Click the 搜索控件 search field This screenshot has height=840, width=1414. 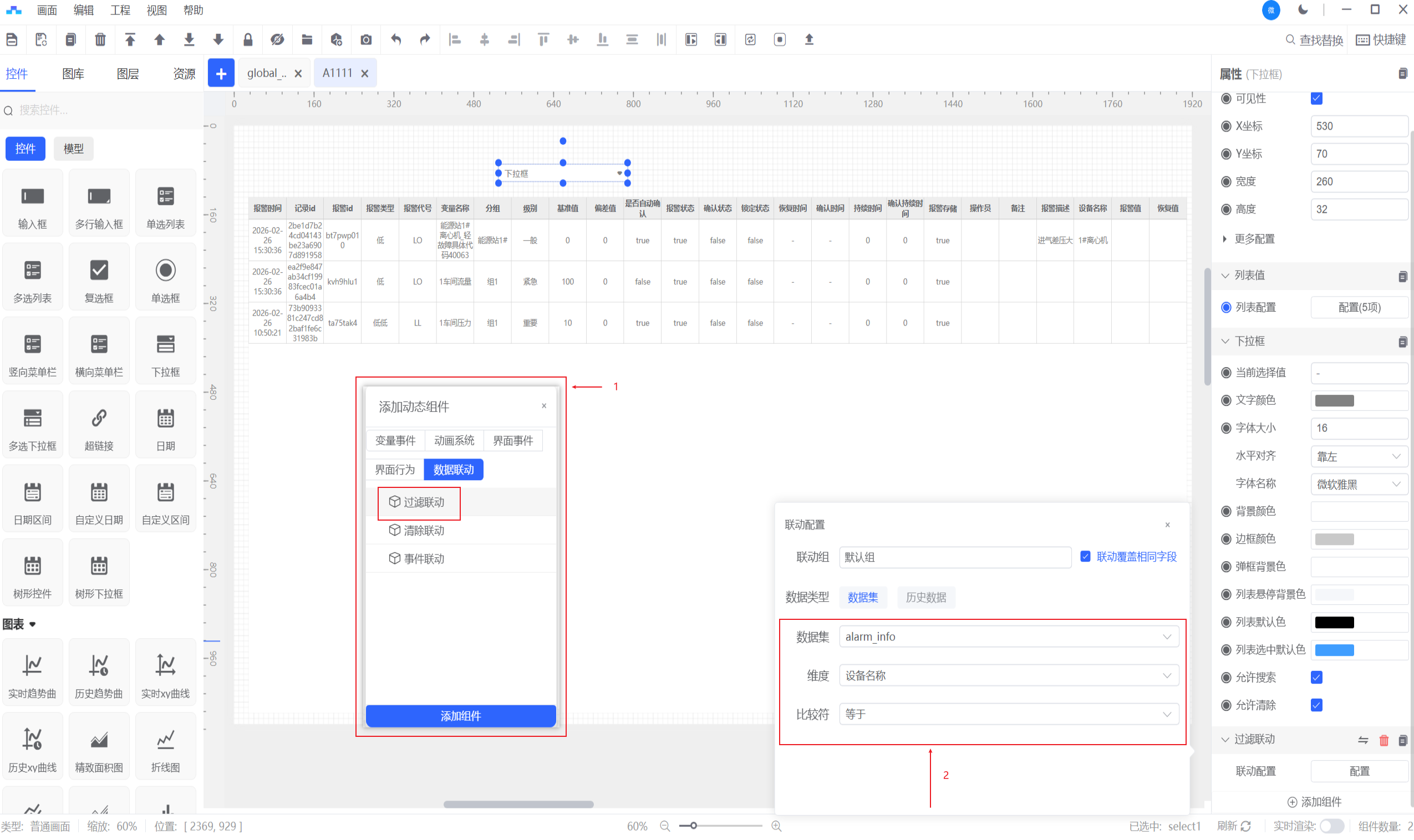pos(102,110)
